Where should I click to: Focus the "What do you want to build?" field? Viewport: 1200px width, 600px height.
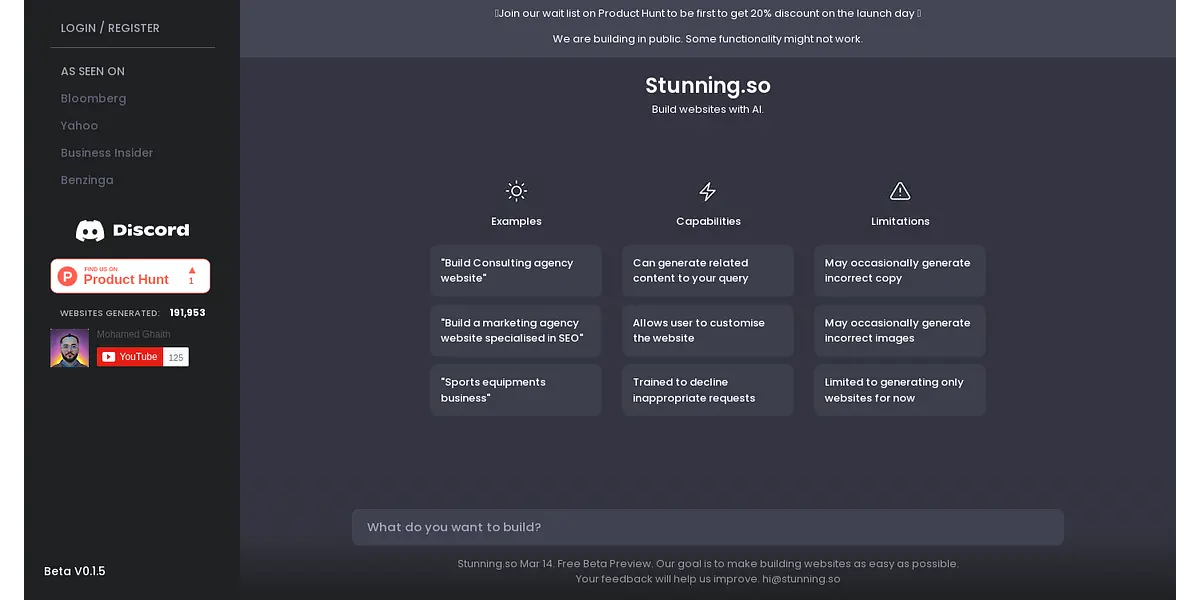point(707,527)
